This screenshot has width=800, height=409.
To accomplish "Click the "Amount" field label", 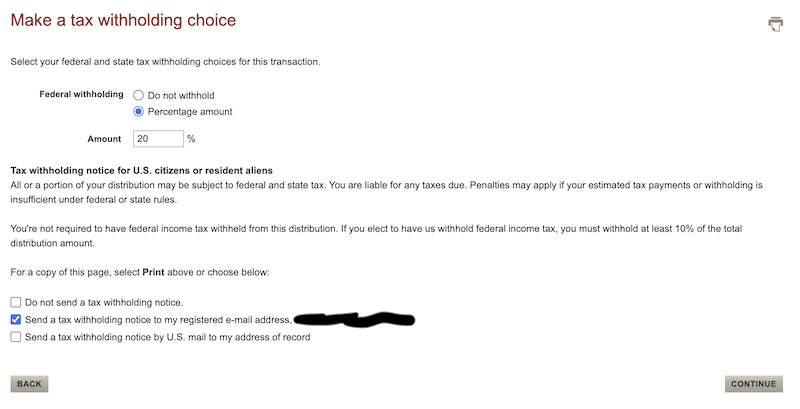I will [105, 139].
